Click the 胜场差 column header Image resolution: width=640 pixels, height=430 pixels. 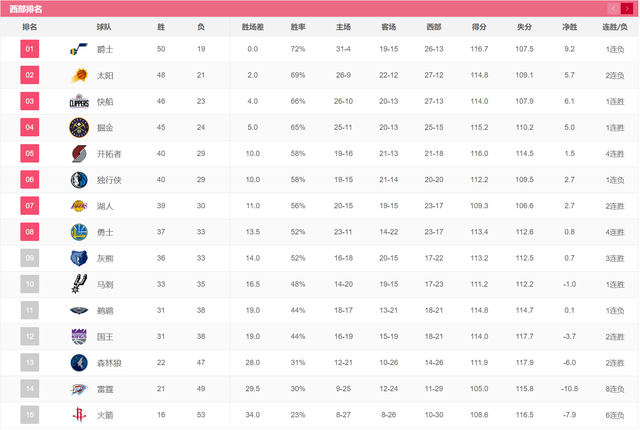click(253, 27)
